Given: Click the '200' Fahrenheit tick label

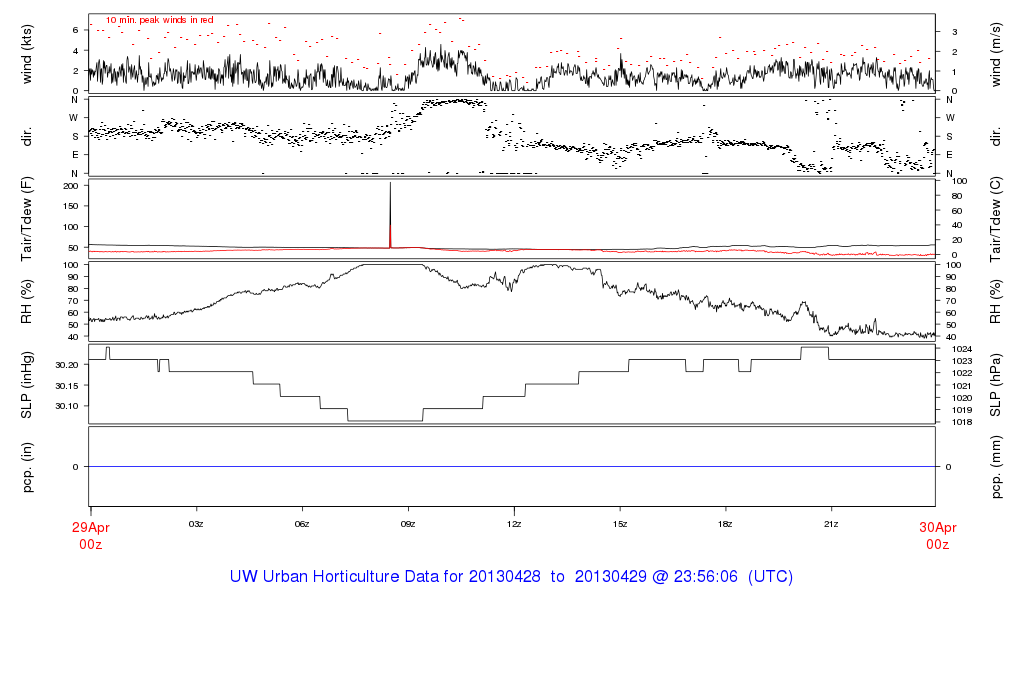Looking at the screenshot, I should (x=71, y=186).
